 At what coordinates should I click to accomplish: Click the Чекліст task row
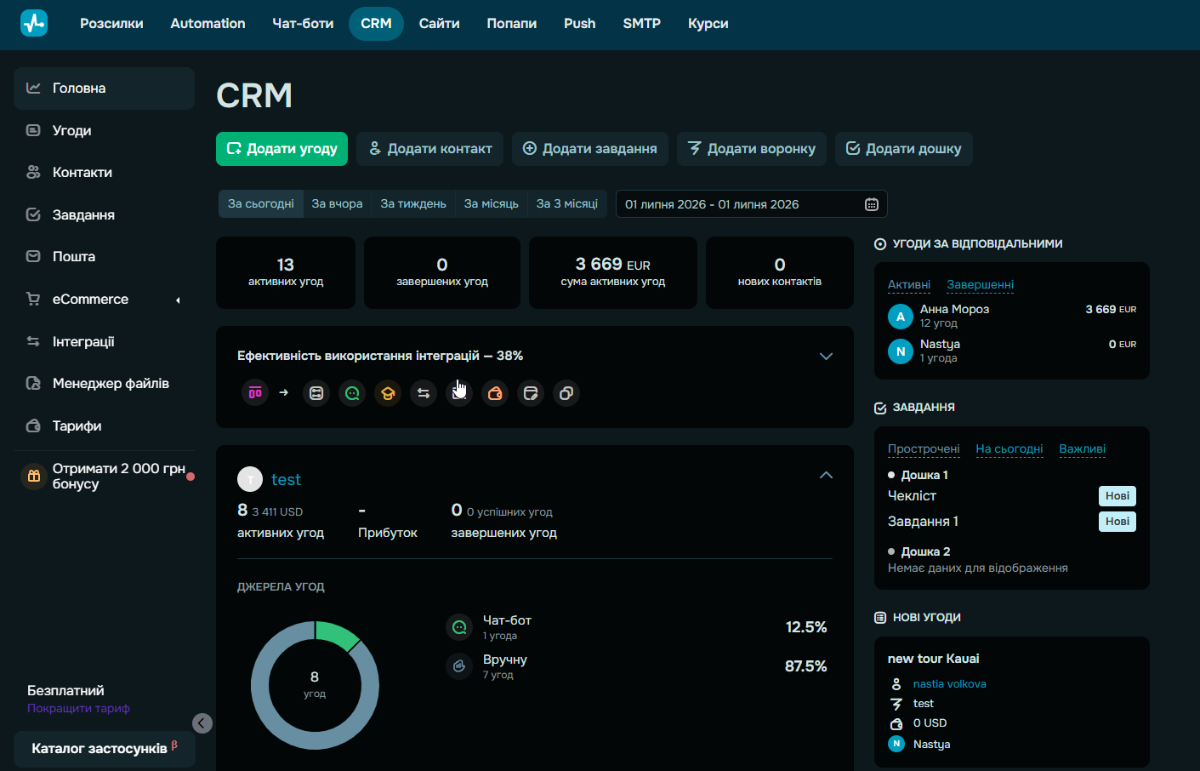coord(1012,495)
